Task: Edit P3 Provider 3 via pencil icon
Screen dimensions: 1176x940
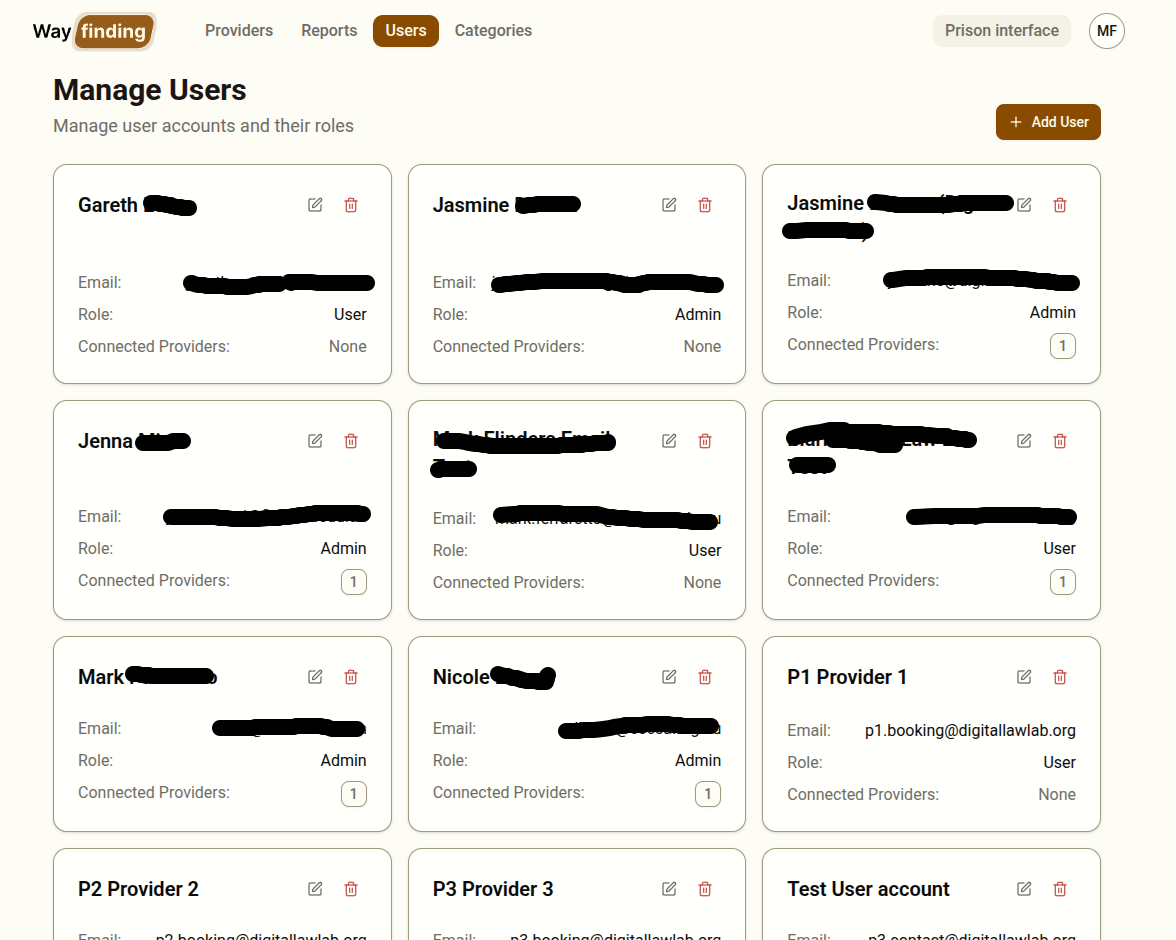Action: click(668, 888)
